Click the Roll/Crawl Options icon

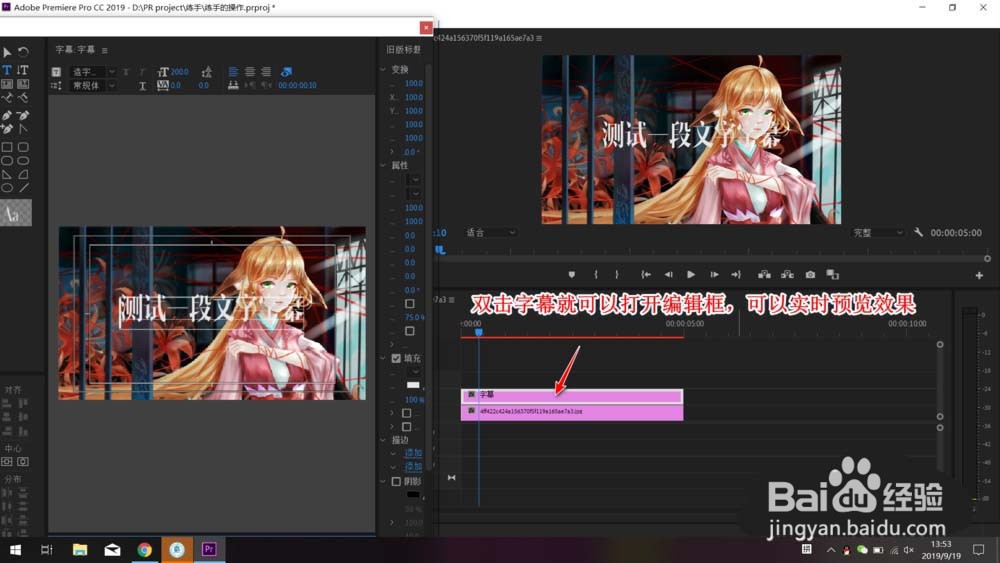click(56, 85)
